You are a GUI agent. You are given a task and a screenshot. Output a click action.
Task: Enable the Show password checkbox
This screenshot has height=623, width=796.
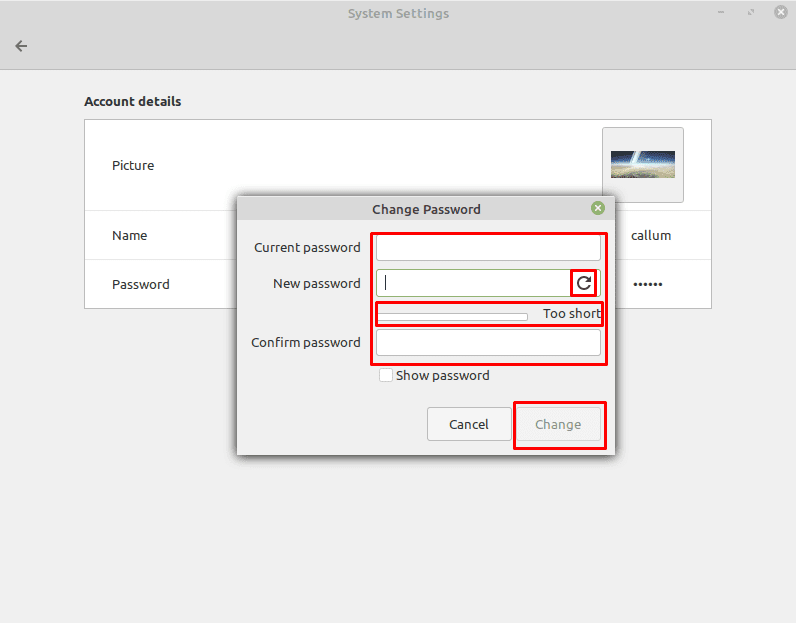[385, 375]
